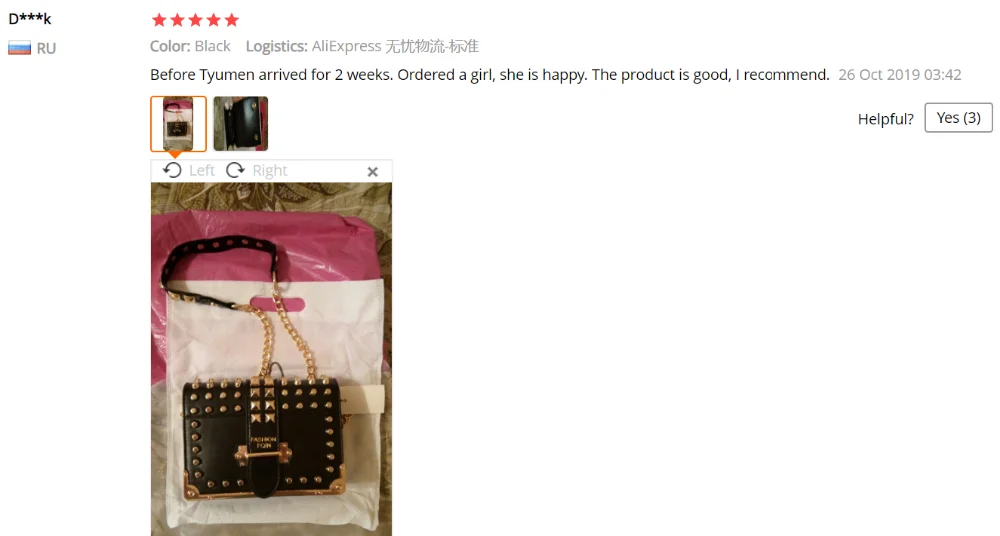Click the Russian flag icon
1000x536 pixels.
pyautogui.click(x=19, y=48)
